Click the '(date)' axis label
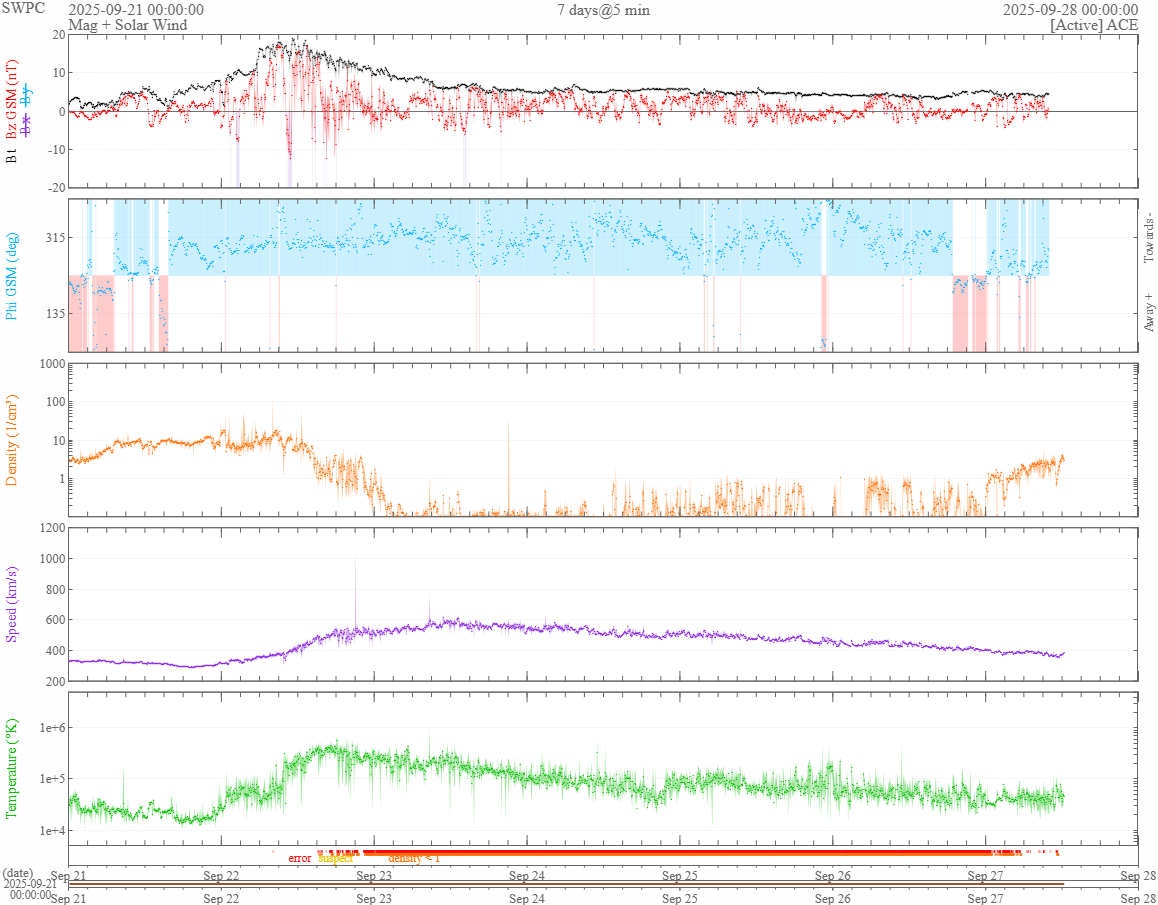The height and width of the screenshot is (905, 1158). pyautogui.click(x=18, y=872)
